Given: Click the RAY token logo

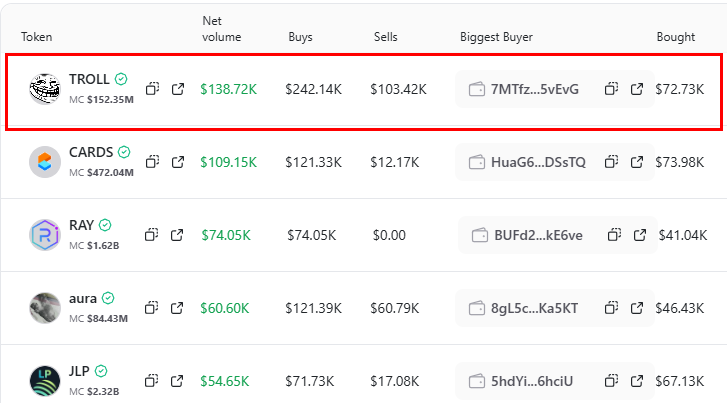Looking at the screenshot, I should click(45, 235).
